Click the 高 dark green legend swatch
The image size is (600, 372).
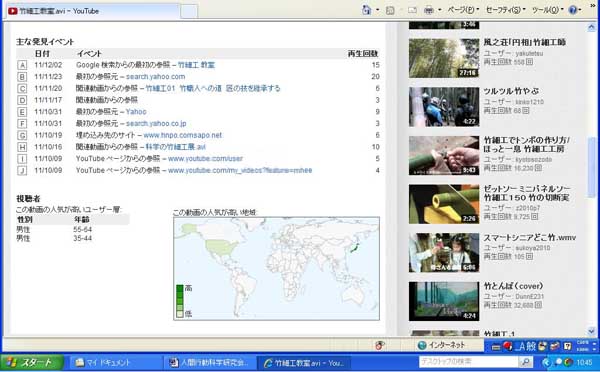tap(179, 288)
